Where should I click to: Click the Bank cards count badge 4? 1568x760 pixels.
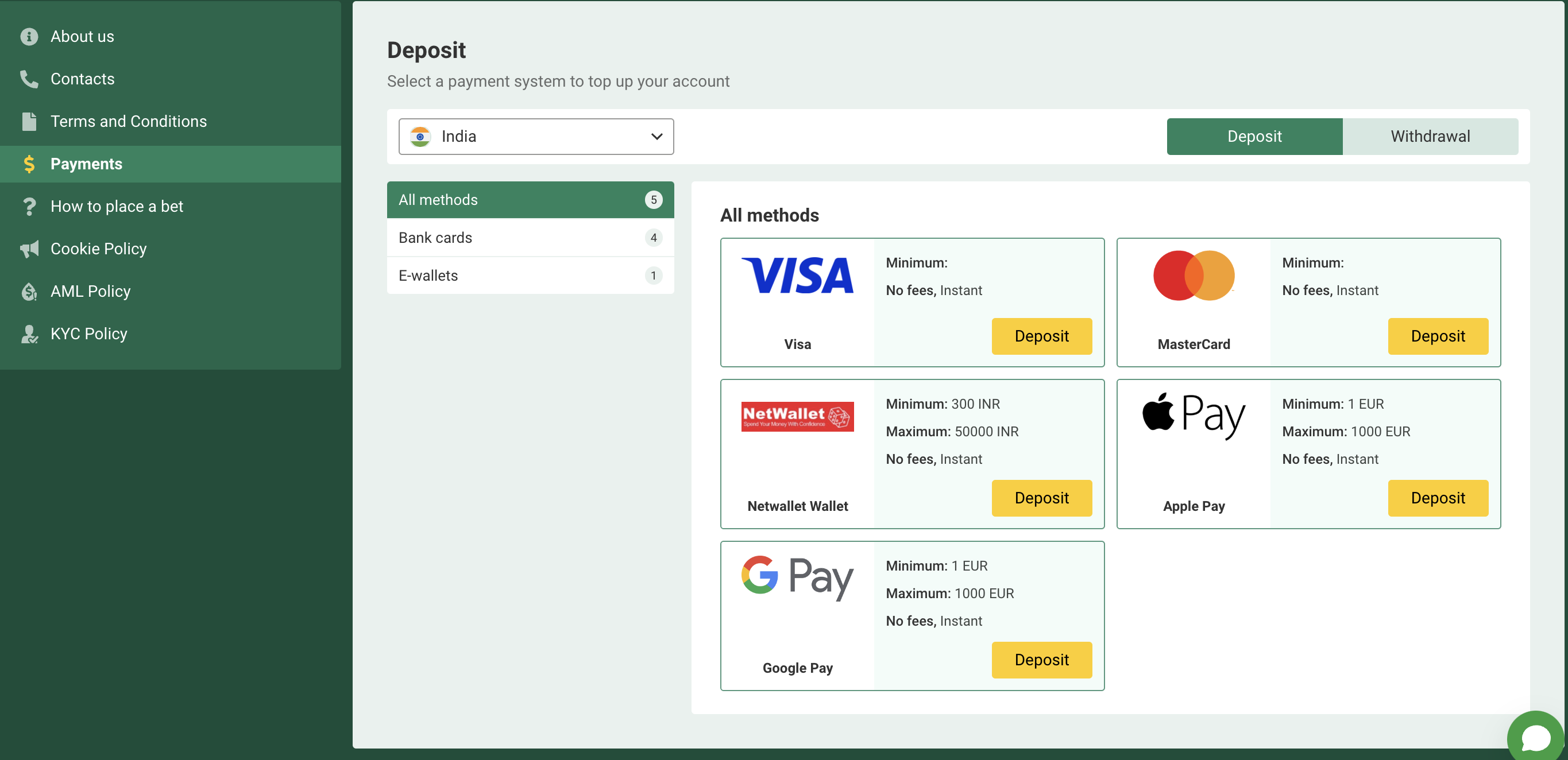[x=653, y=238]
